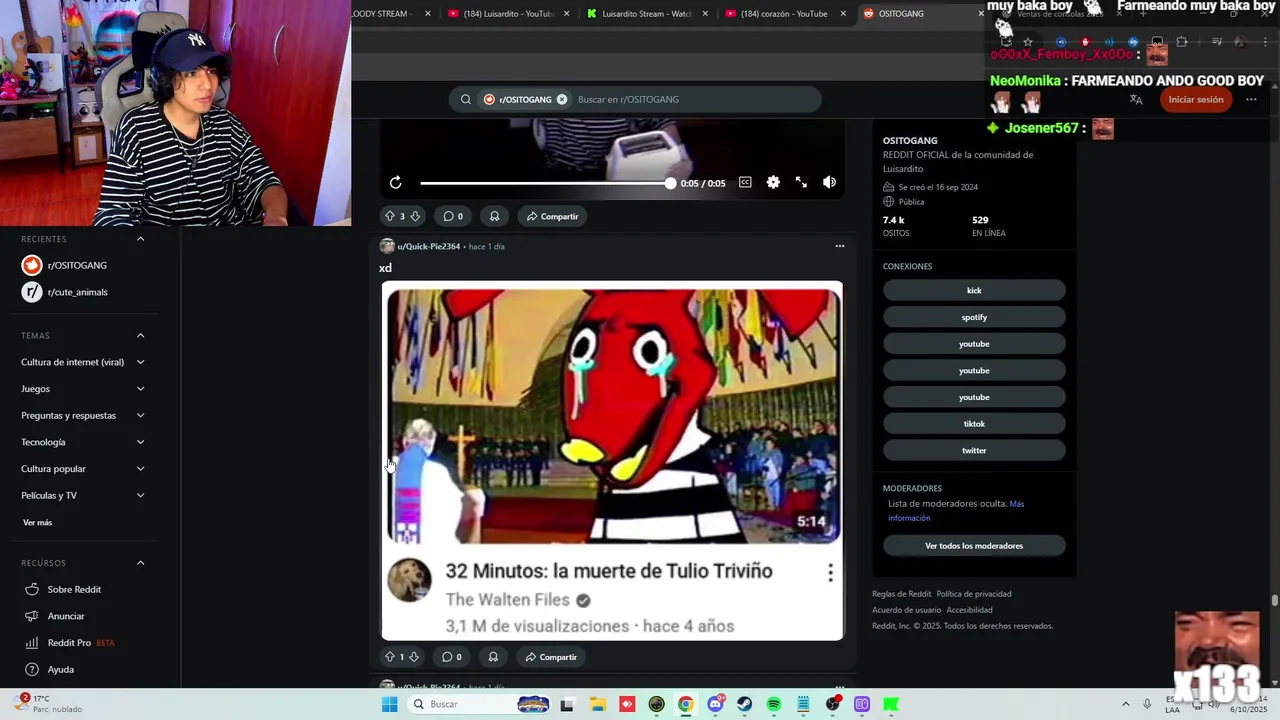Expand the Juegos topic
The image size is (1280, 720).
(83, 389)
